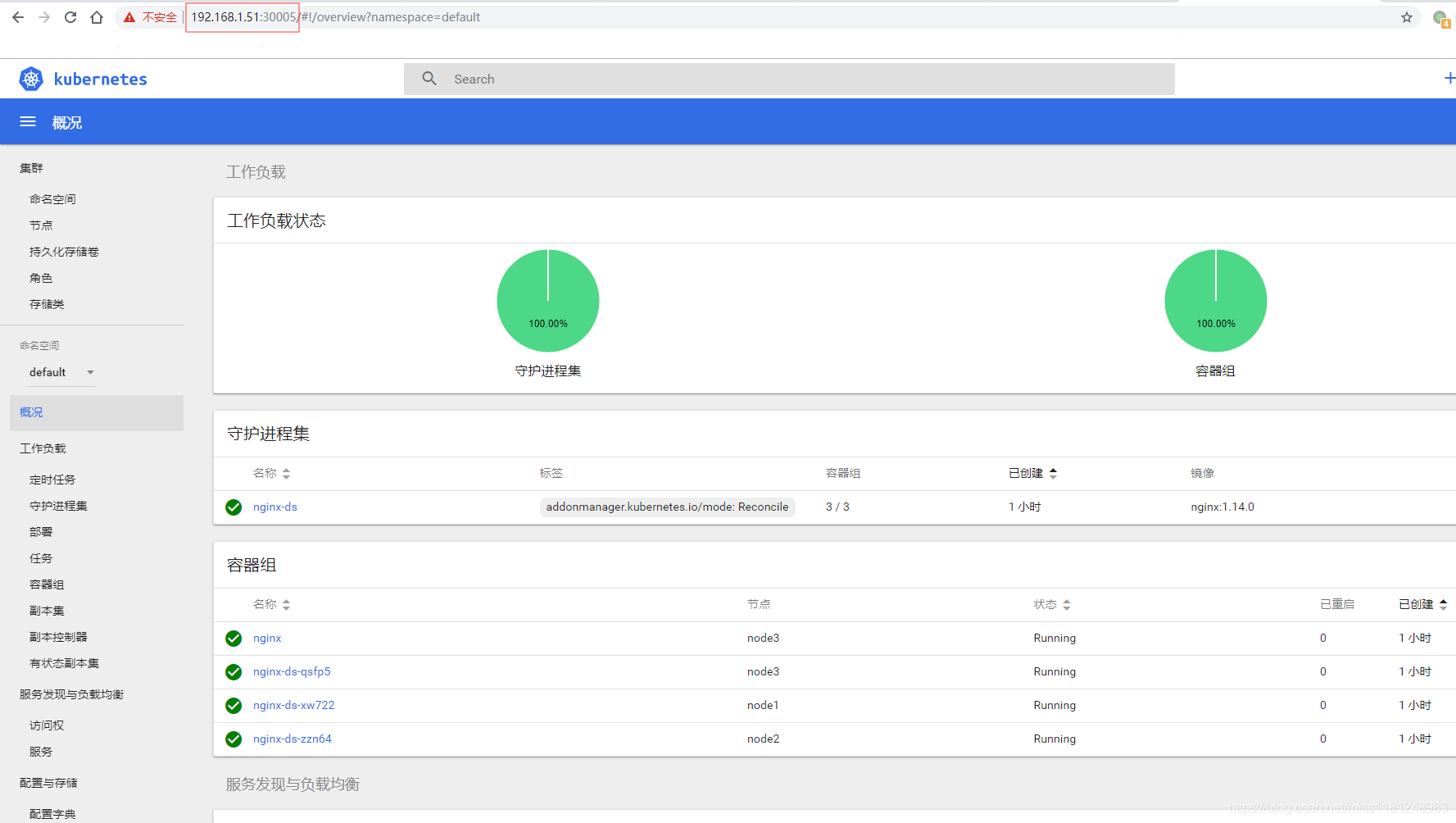Bookmark page with star icon
This screenshot has height=823, width=1456.
[1407, 17]
